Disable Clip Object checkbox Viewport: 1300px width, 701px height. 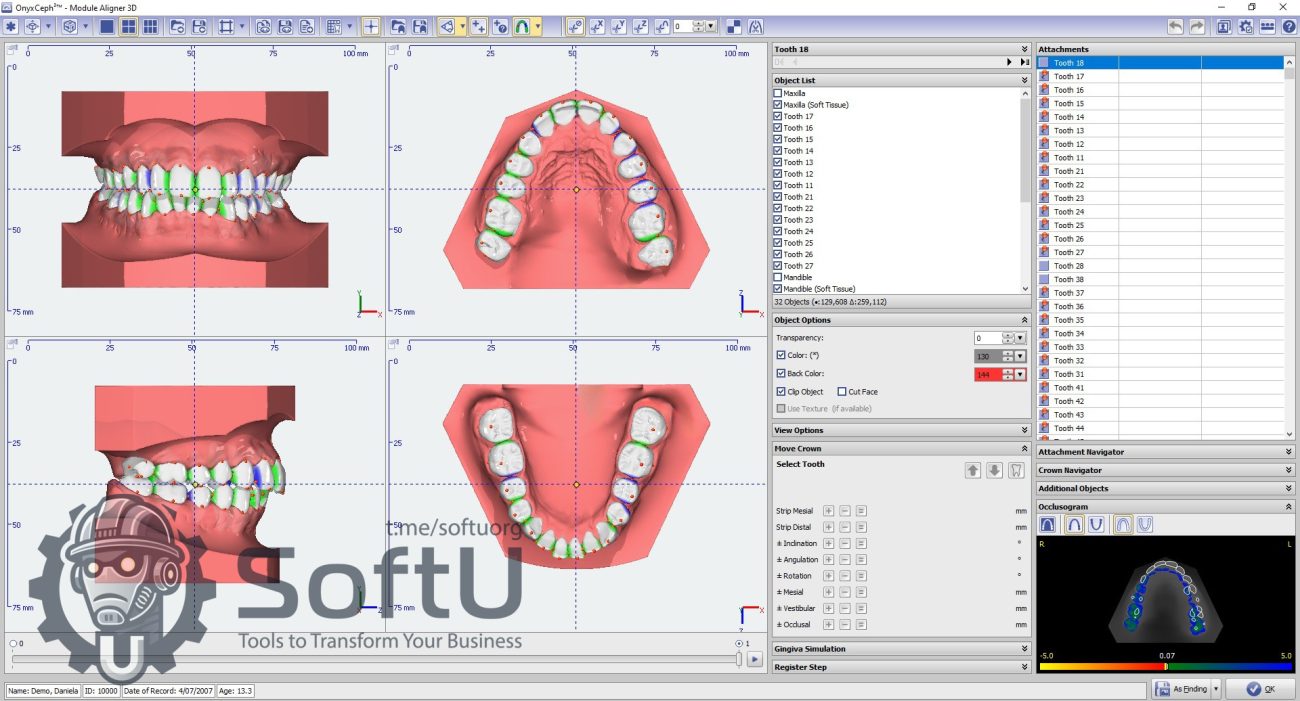pos(781,391)
